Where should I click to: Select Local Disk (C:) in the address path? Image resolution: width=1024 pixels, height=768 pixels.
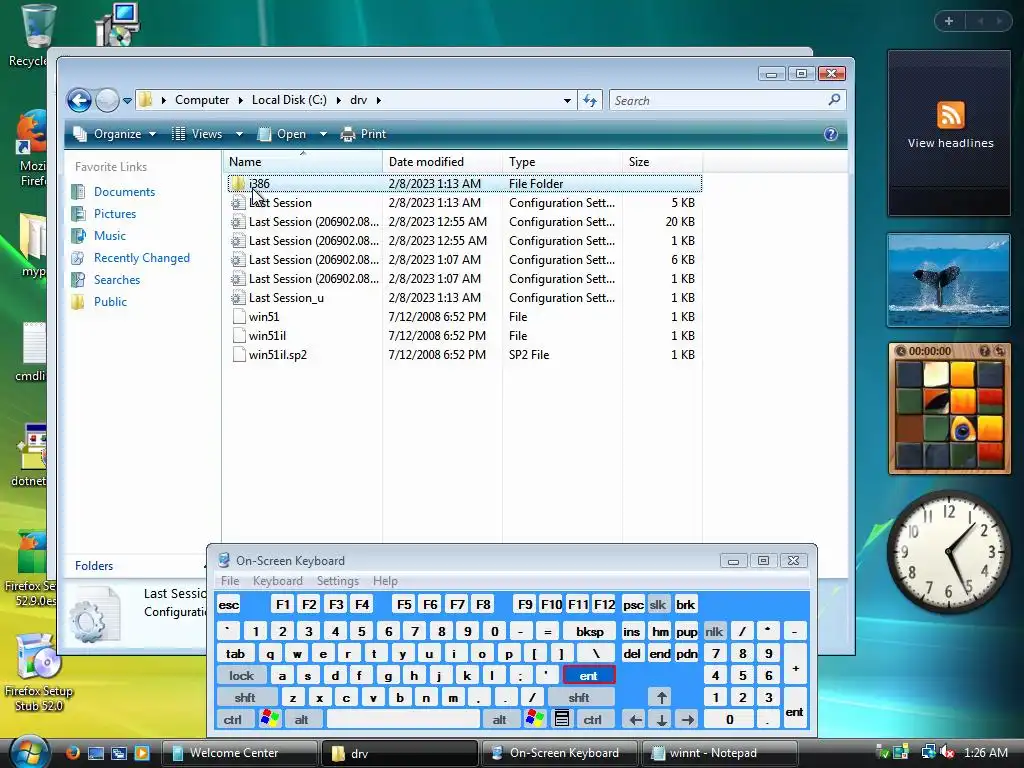(289, 100)
